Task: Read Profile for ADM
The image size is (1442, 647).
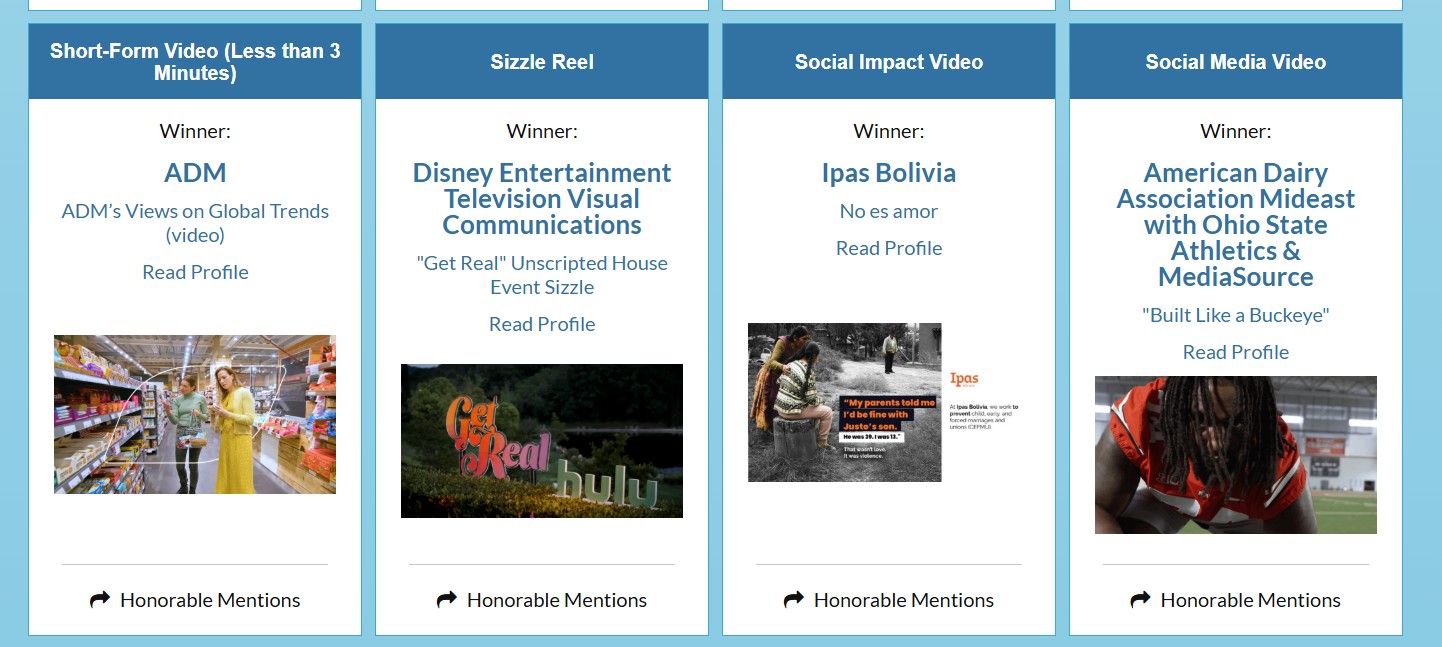Action: pyautogui.click(x=195, y=272)
